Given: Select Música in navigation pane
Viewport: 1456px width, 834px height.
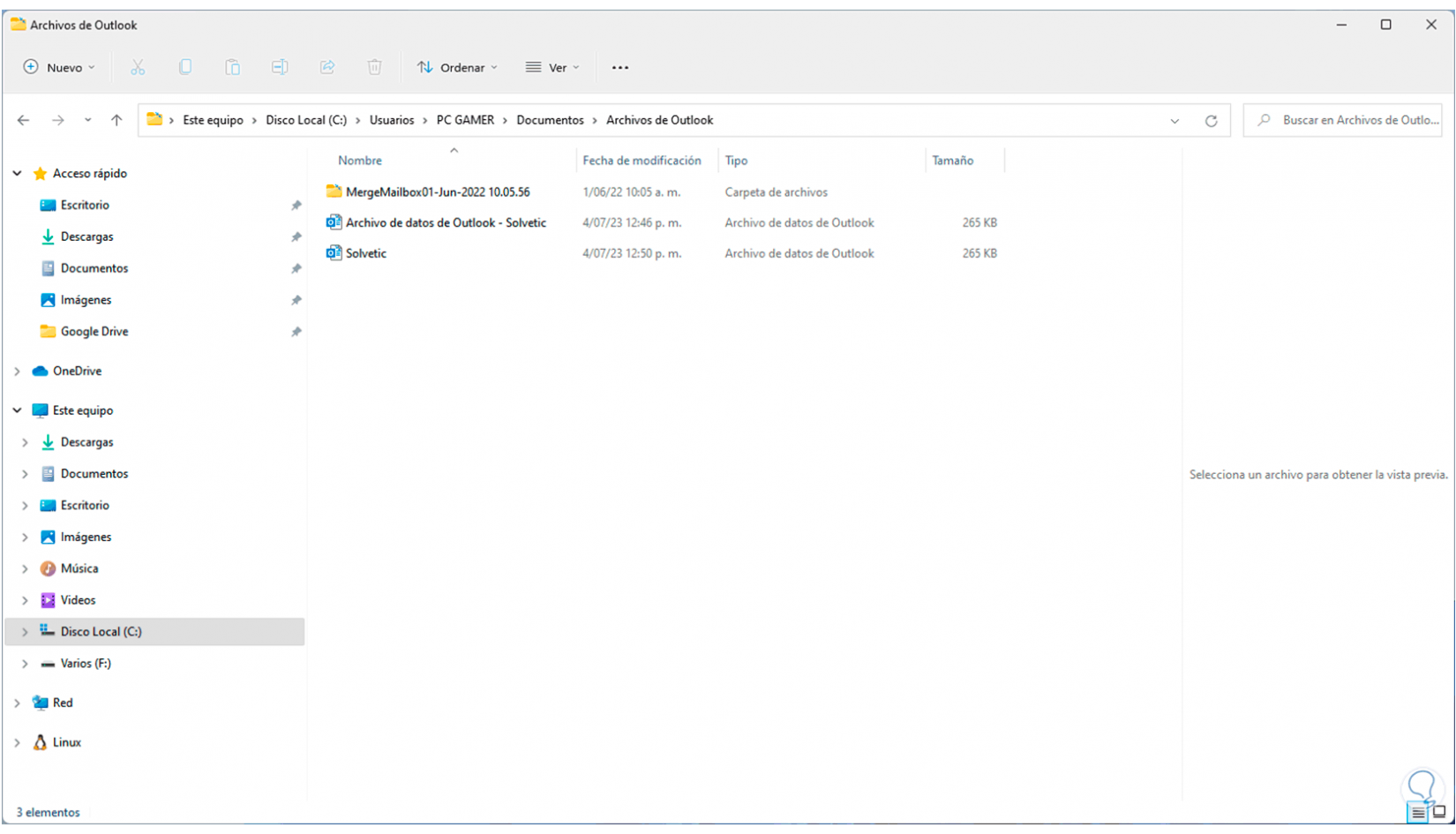Looking at the screenshot, I should [79, 568].
